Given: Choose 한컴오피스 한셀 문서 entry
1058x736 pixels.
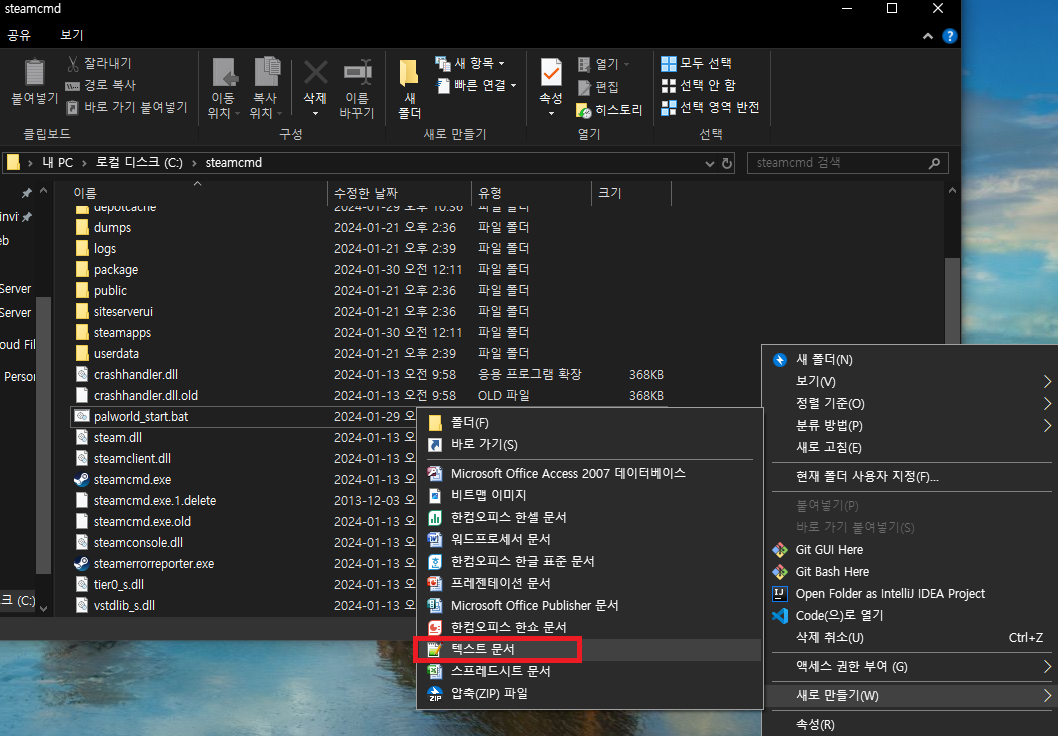Looking at the screenshot, I should pos(590,517).
